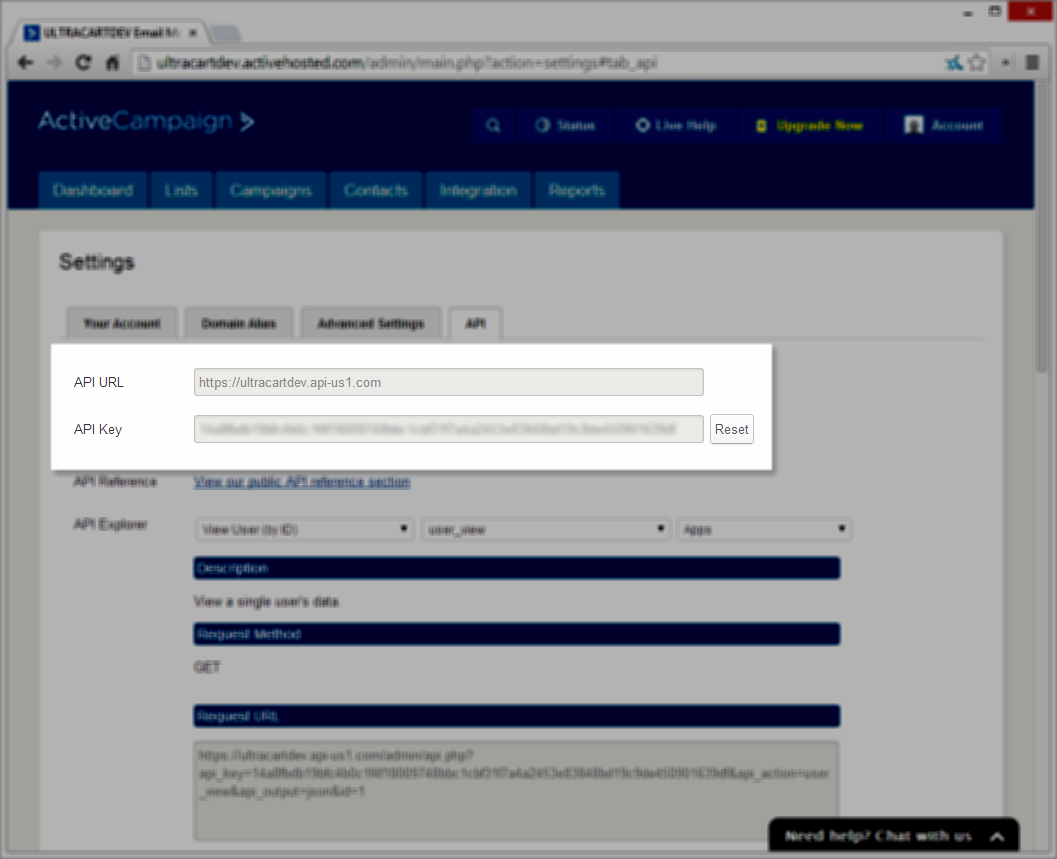Open the Status header item
Screen dimensions: 1057x859
pyautogui.click(x=565, y=125)
